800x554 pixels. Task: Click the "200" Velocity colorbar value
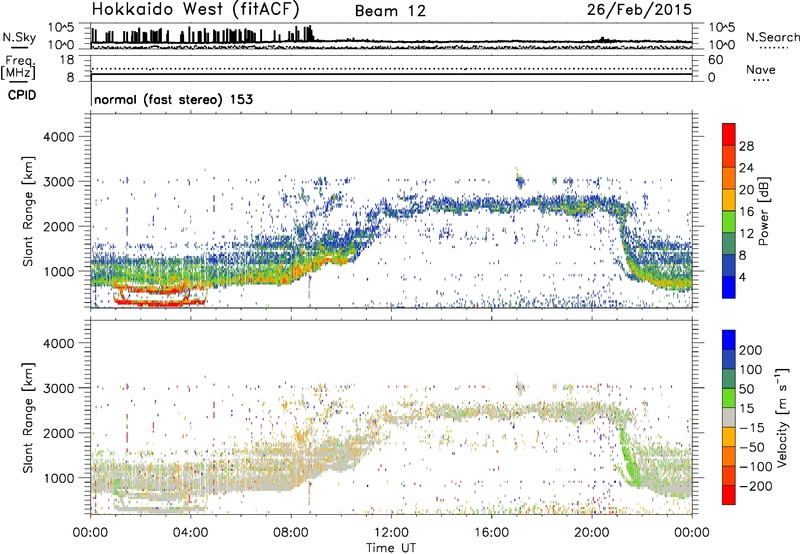[751, 350]
